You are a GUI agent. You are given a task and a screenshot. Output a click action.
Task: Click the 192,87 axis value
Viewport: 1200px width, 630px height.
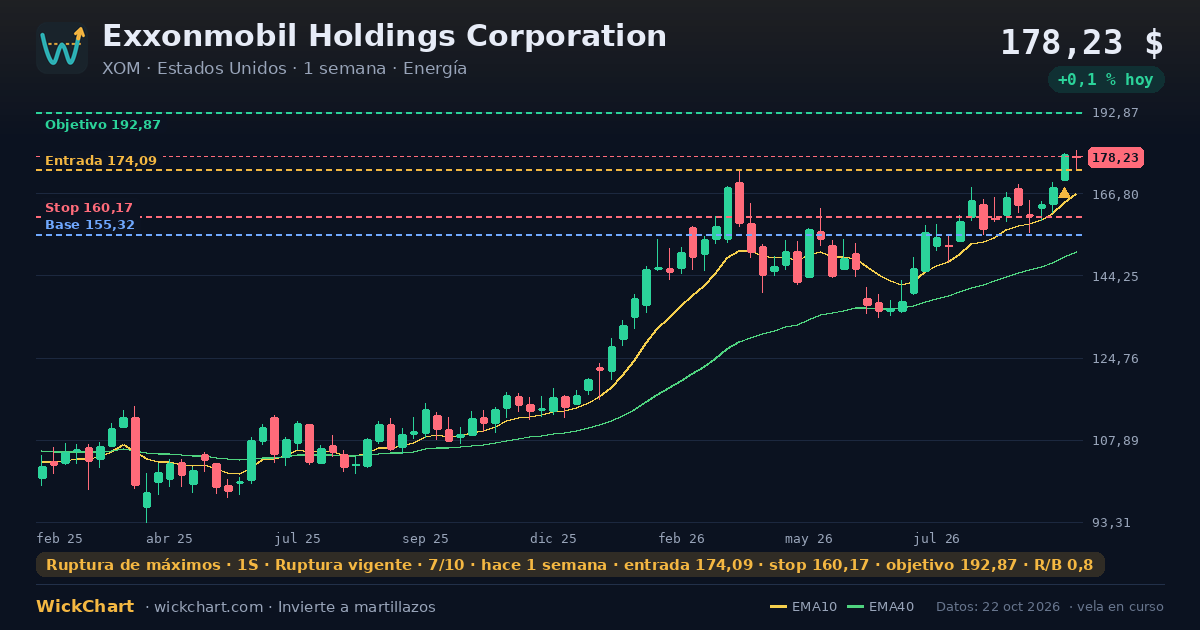[x=1115, y=113]
